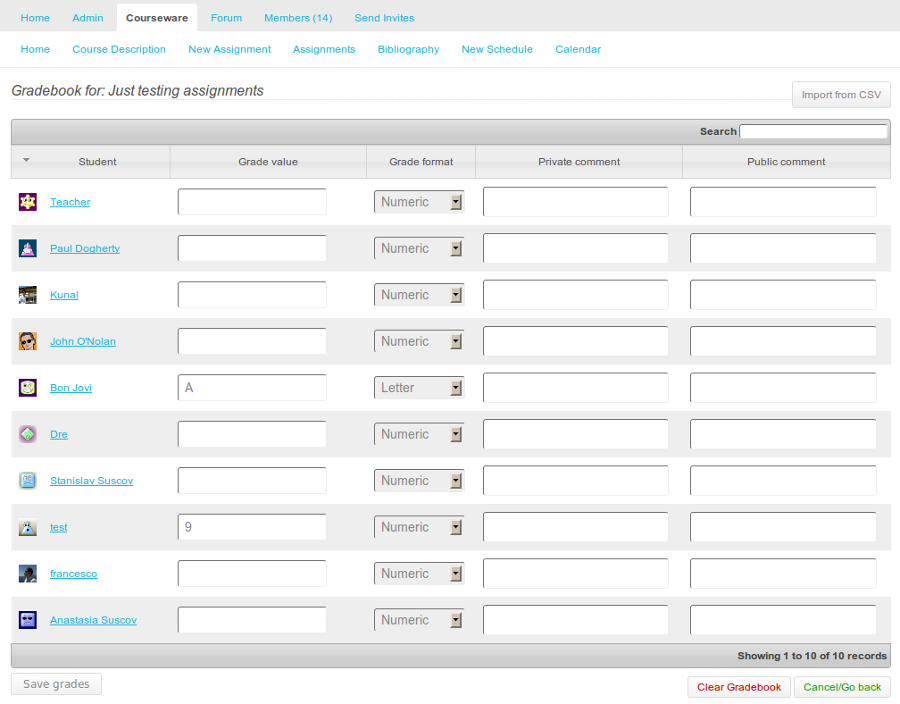Open Grade format dropdown for Kunal
The image size is (900, 704).
click(x=419, y=295)
